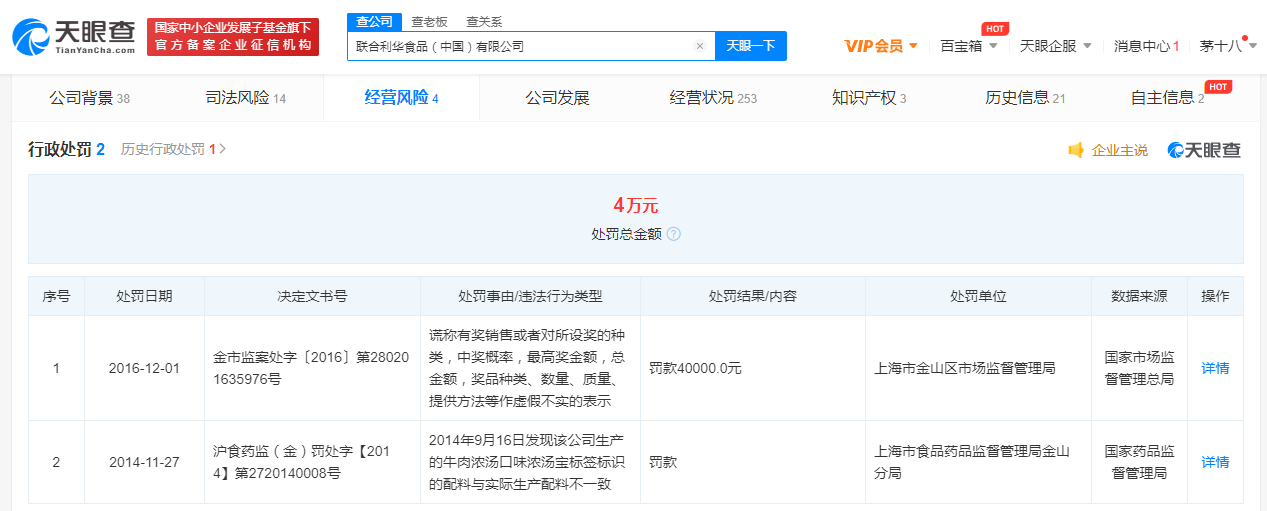Open the 司法风险 tab
Image resolution: width=1267 pixels, height=511 pixels.
tap(246, 98)
